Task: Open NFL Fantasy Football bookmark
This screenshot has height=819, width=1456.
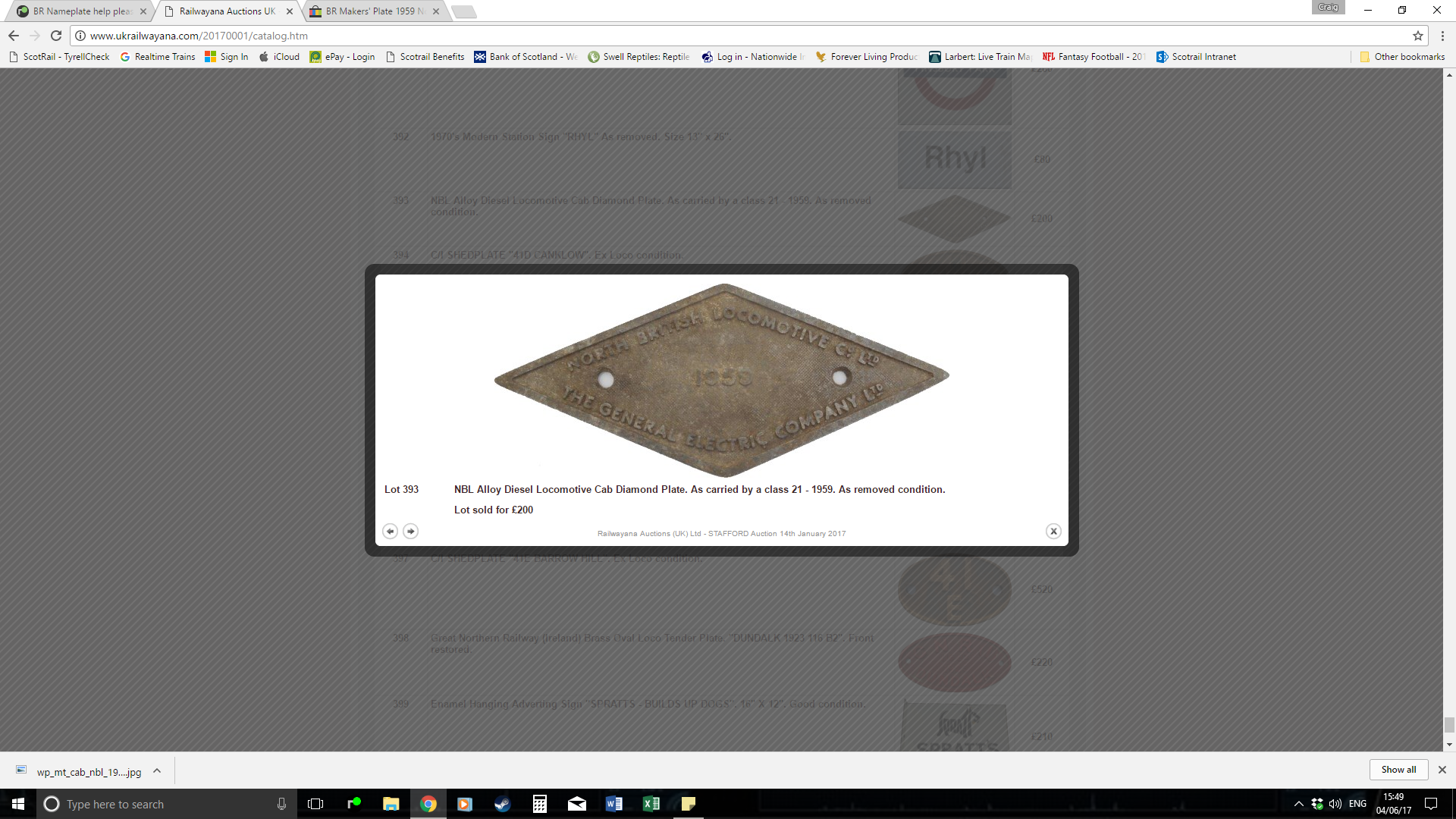Action: tap(1094, 57)
